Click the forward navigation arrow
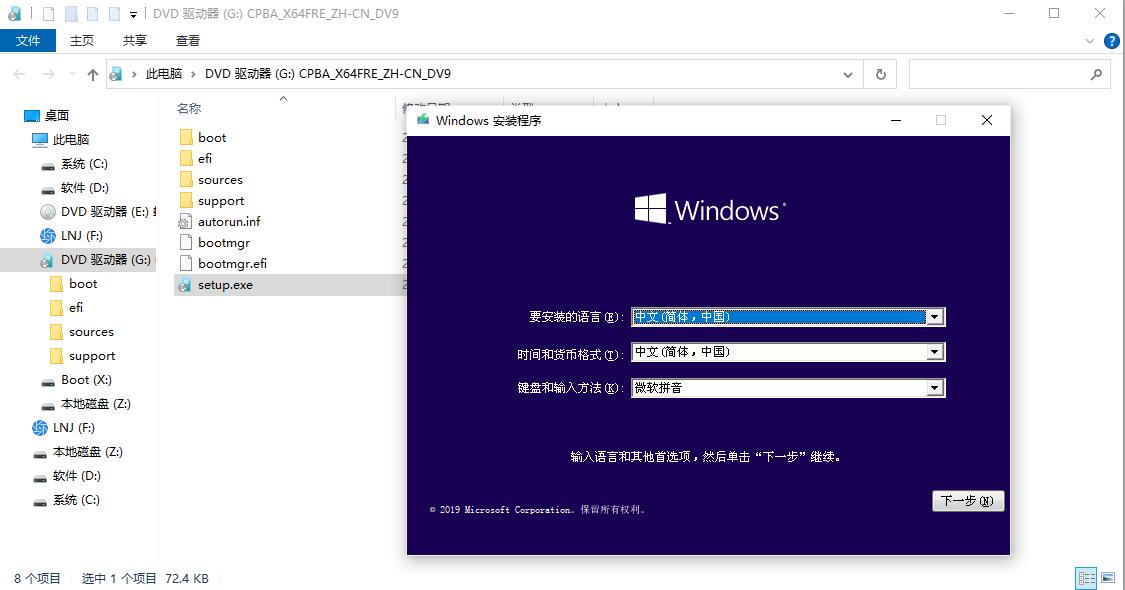Screen dimensions: 1125x590 [x=48, y=74]
